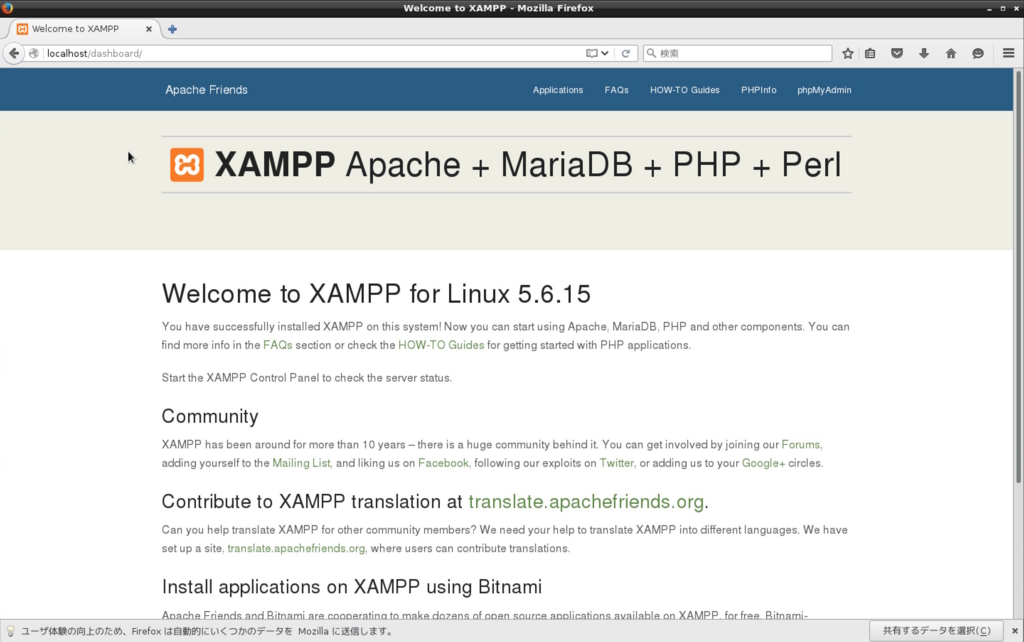Dismiss the data-sharing notification bar

(1014, 631)
